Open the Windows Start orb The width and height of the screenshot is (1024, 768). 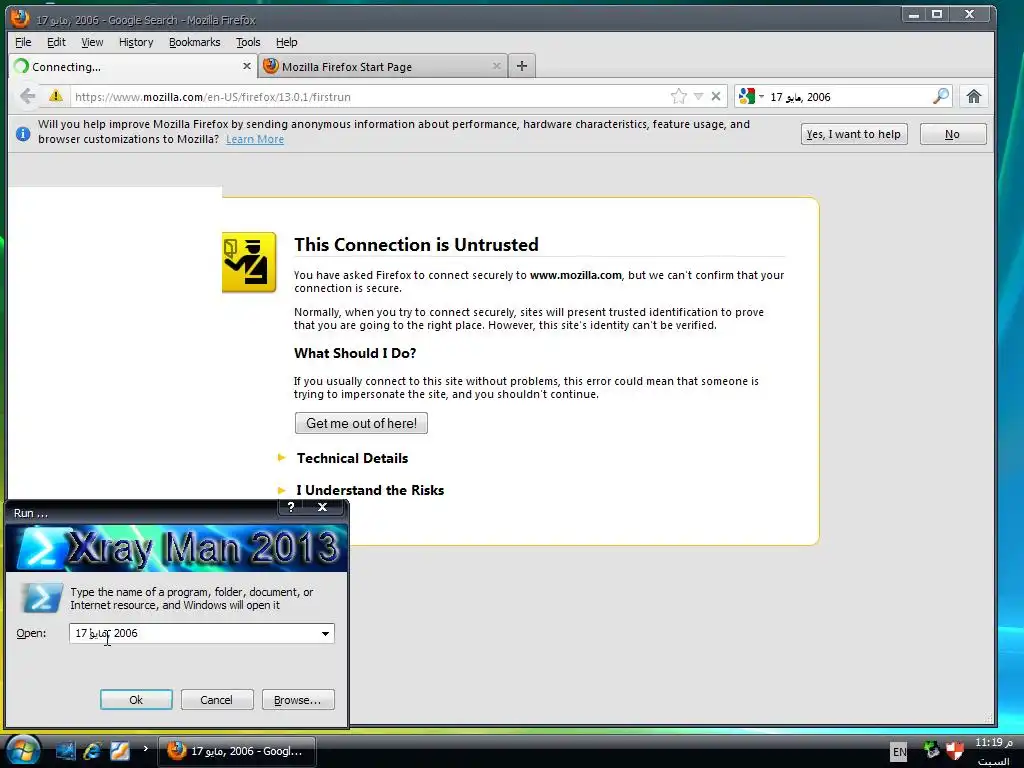click(x=22, y=750)
